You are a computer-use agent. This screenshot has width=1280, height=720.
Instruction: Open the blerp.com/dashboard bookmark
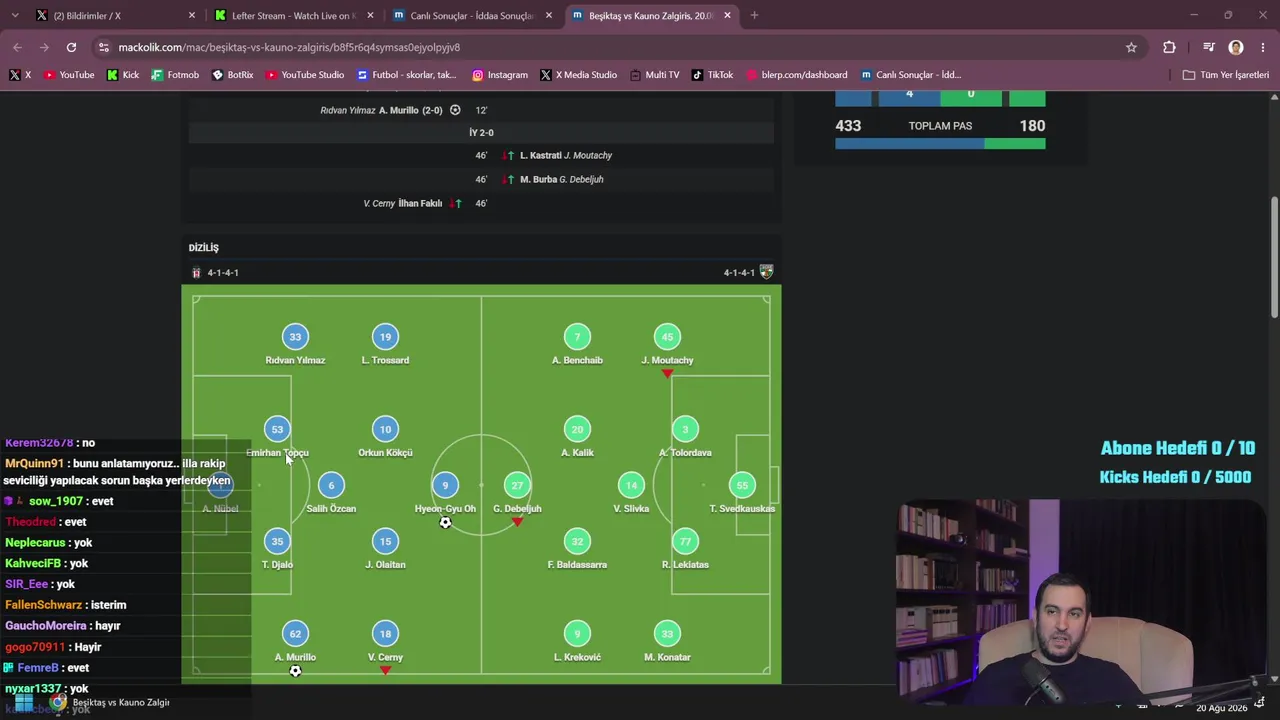click(796, 75)
